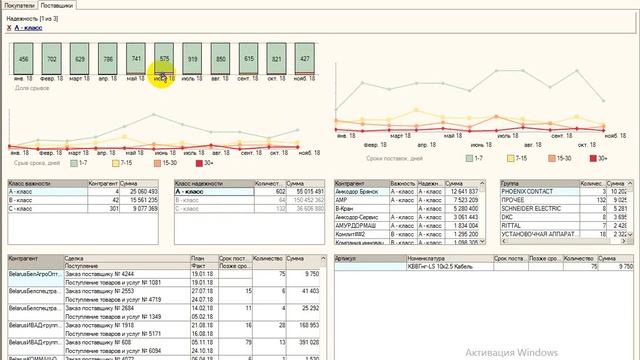Select the PHOENIX CONTACT group row
The height and width of the screenshot is (360, 640).
(564, 191)
